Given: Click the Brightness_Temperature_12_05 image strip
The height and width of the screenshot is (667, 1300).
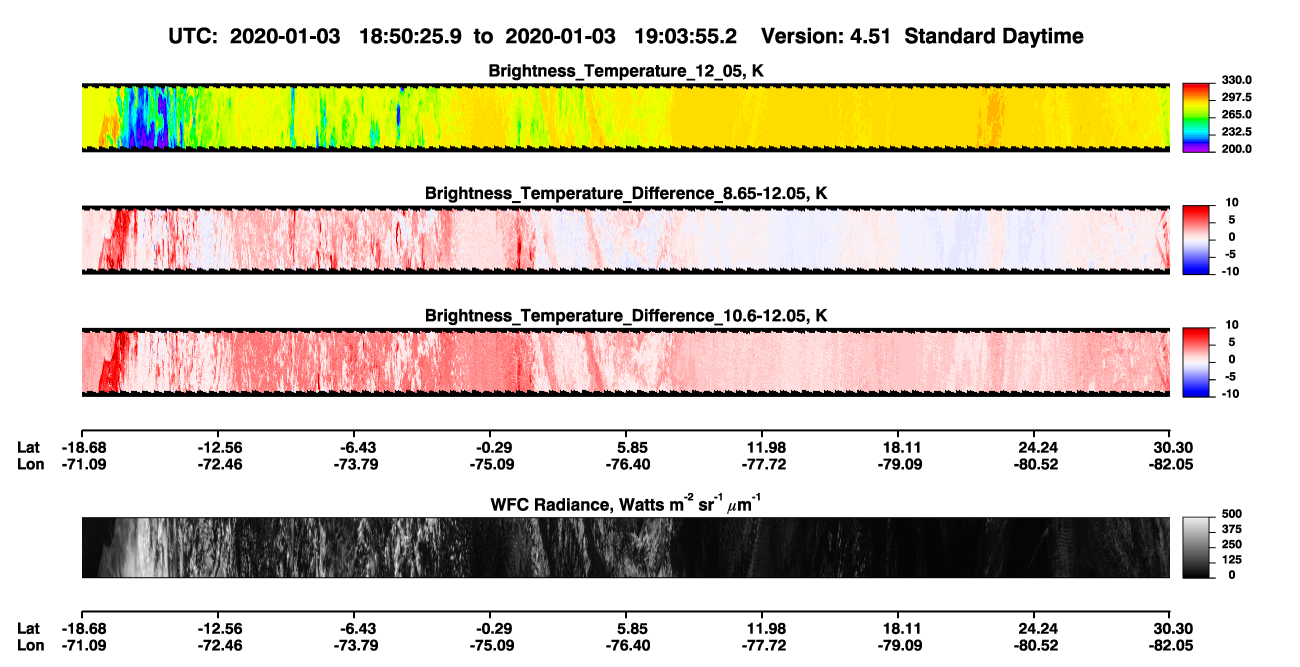Looking at the screenshot, I should 625,116.
